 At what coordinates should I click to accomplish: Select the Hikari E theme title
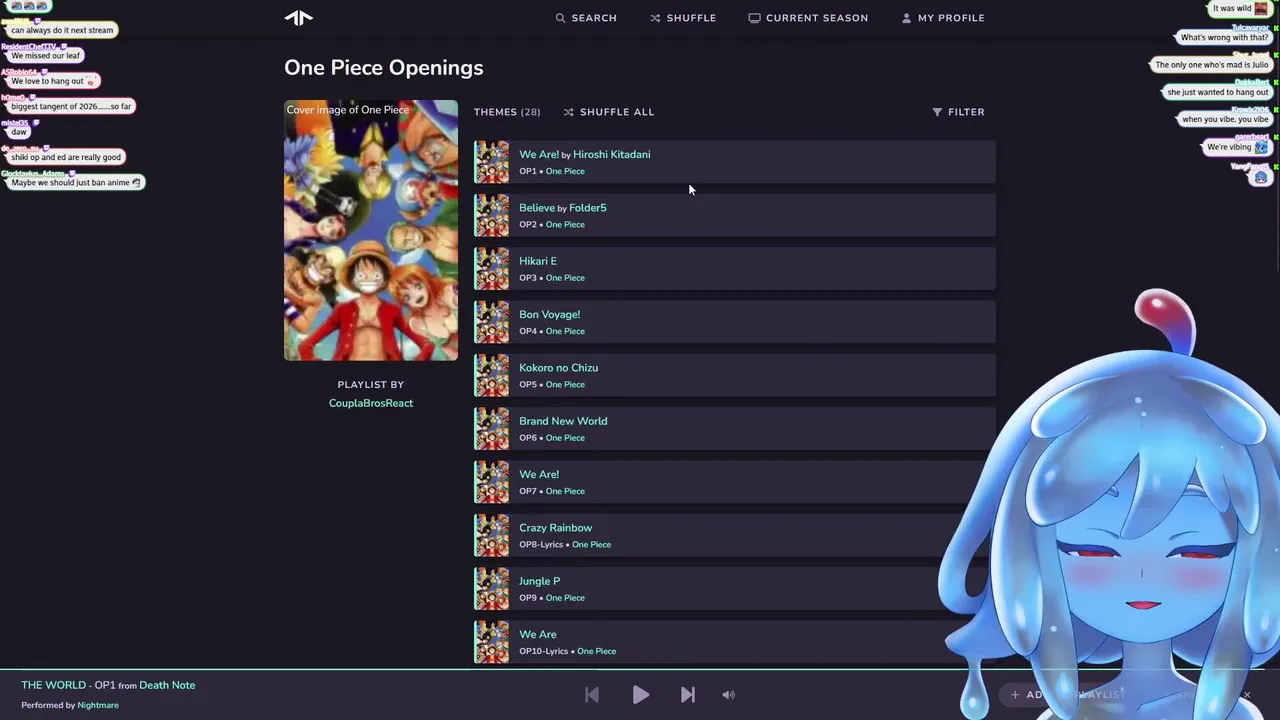click(538, 261)
